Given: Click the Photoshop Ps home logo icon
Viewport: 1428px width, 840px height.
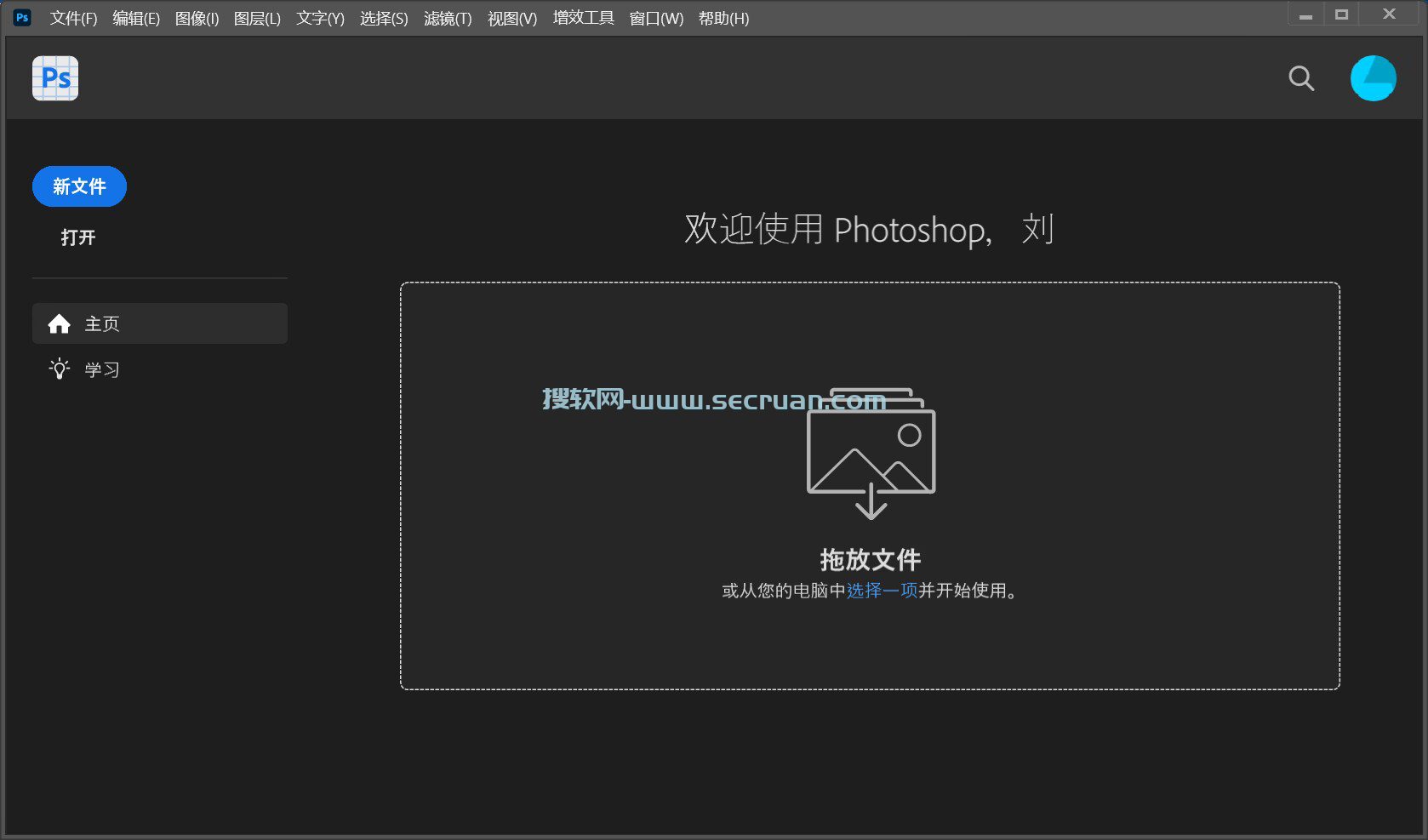Looking at the screenshot, I should pyautogui.click(x=55, y=78).
